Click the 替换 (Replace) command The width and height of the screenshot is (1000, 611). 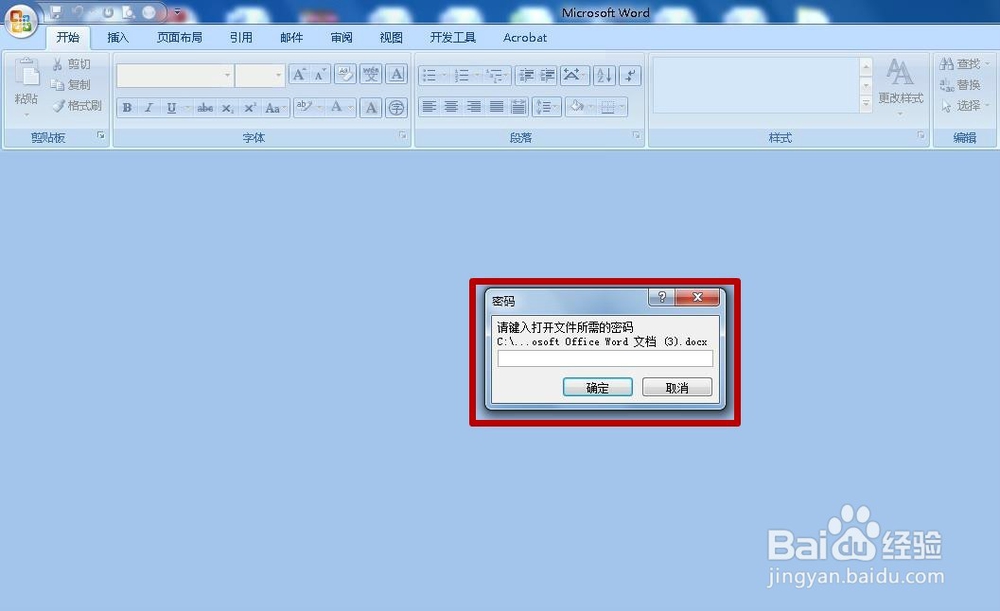pos(960,84)
